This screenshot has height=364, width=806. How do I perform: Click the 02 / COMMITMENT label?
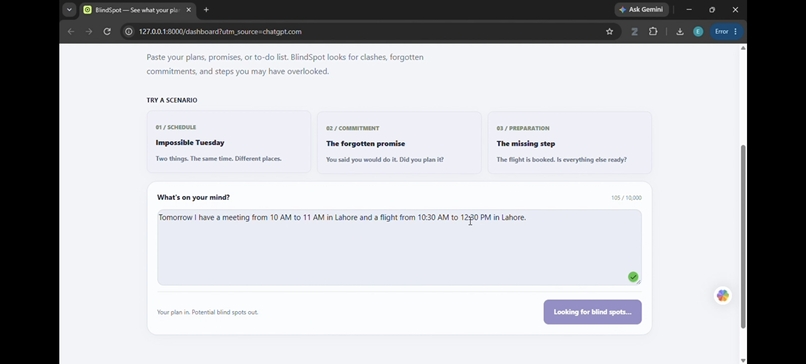pyautogui.click(x=353, y=129)
